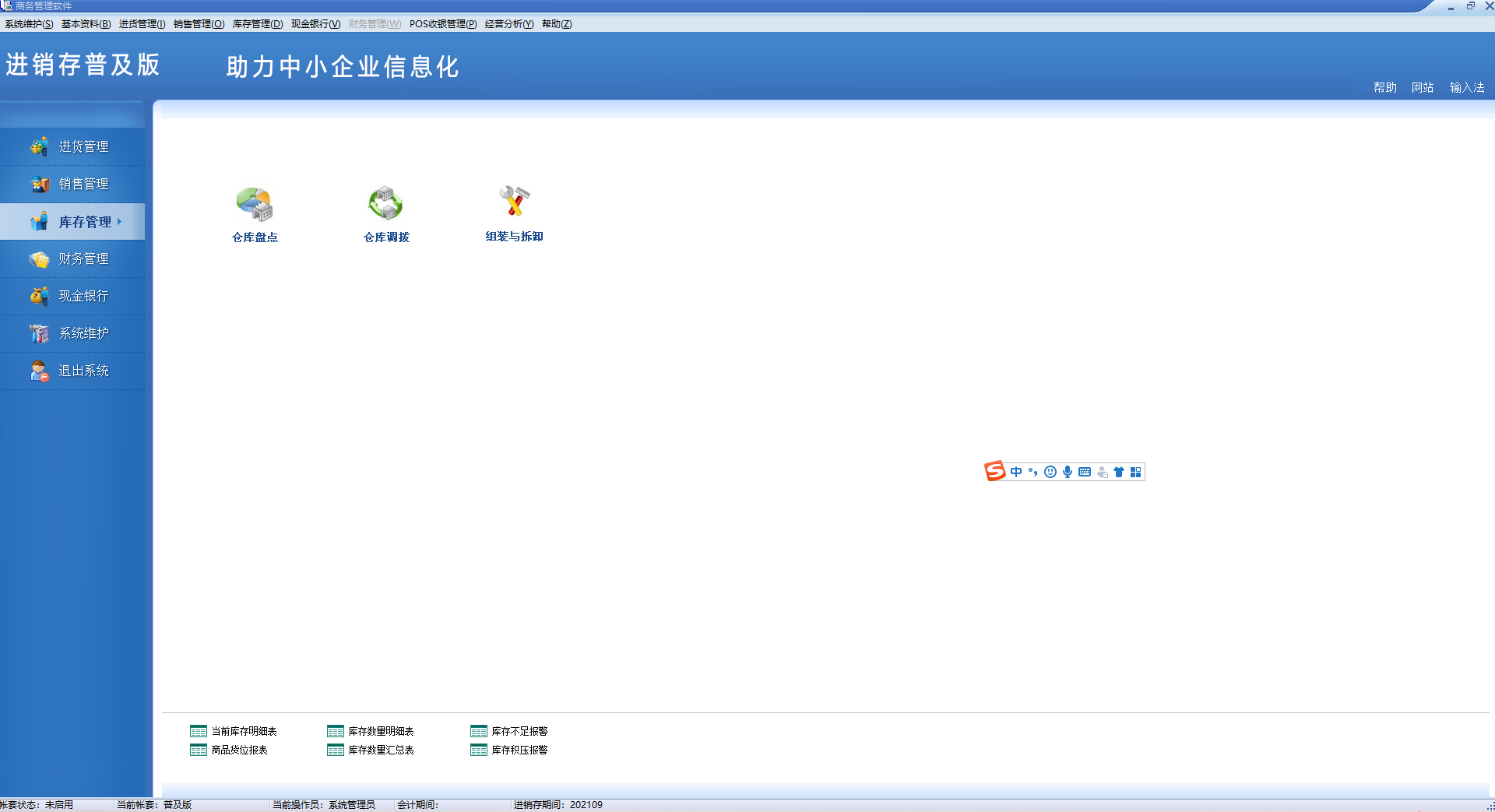Click the 库存数量明细表 report table icon
This screenshot has height=812, width=1495.
pos(336,732)
